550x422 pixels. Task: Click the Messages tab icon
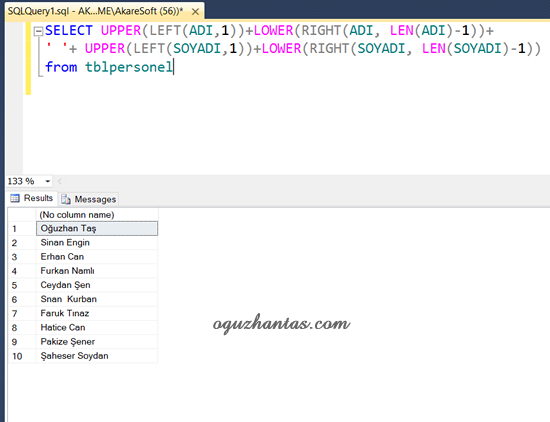(x=66, y=200)
